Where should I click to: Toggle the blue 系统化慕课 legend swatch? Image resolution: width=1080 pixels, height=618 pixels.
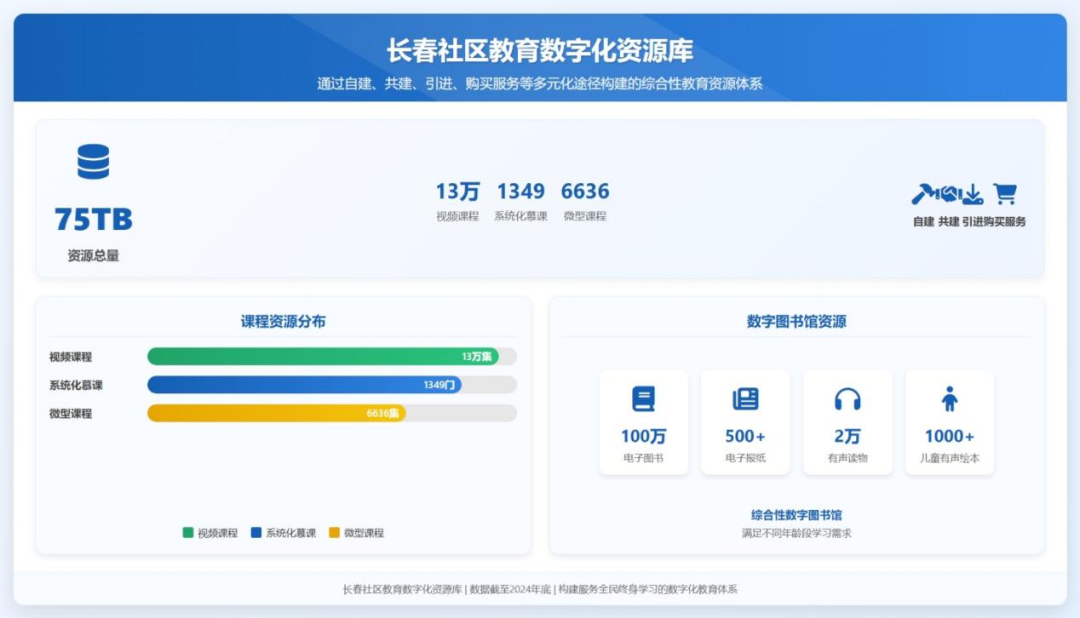pos(256,533)
